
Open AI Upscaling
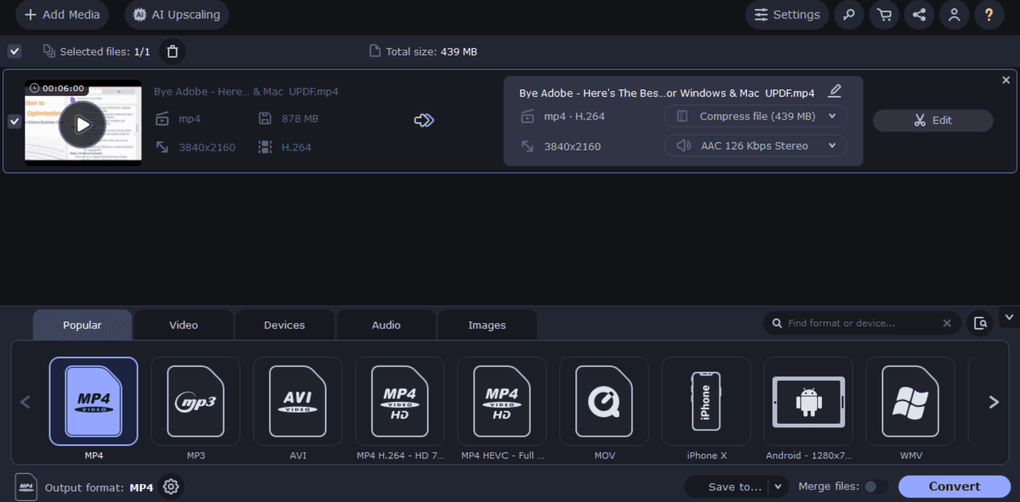coord(177,14)
